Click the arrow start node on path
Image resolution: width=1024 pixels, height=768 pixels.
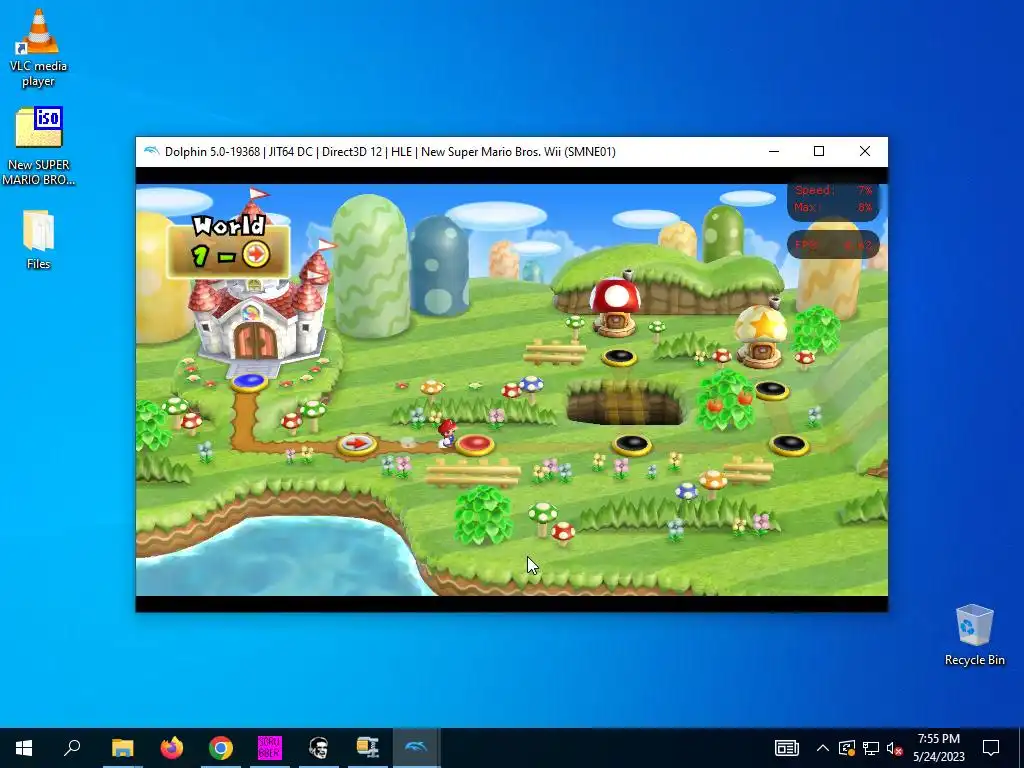click(x=357, y=444)
